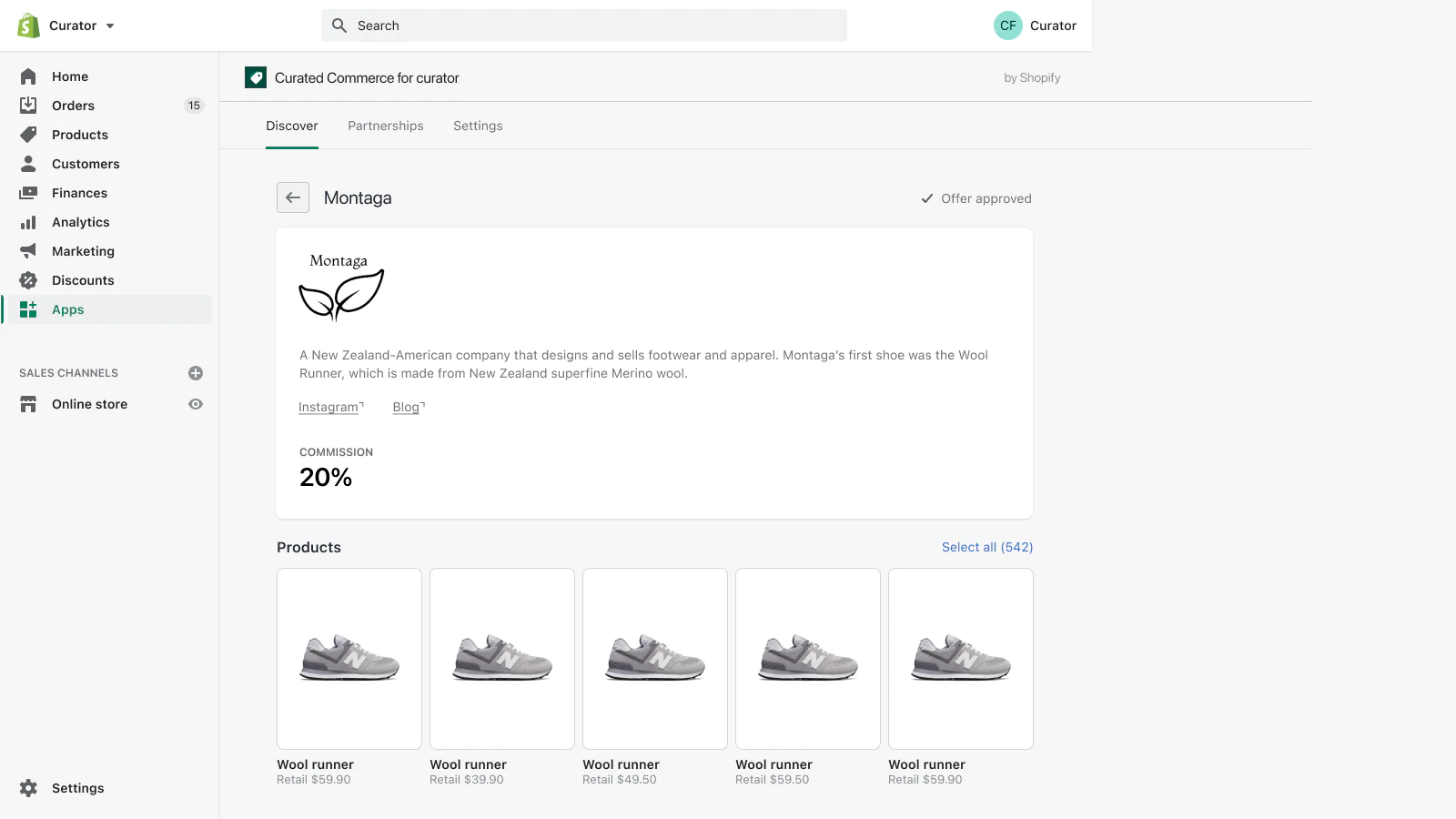Click Select all (542) products link
The width and height of the screenshot is (1456, 819).
pos(986,547)
